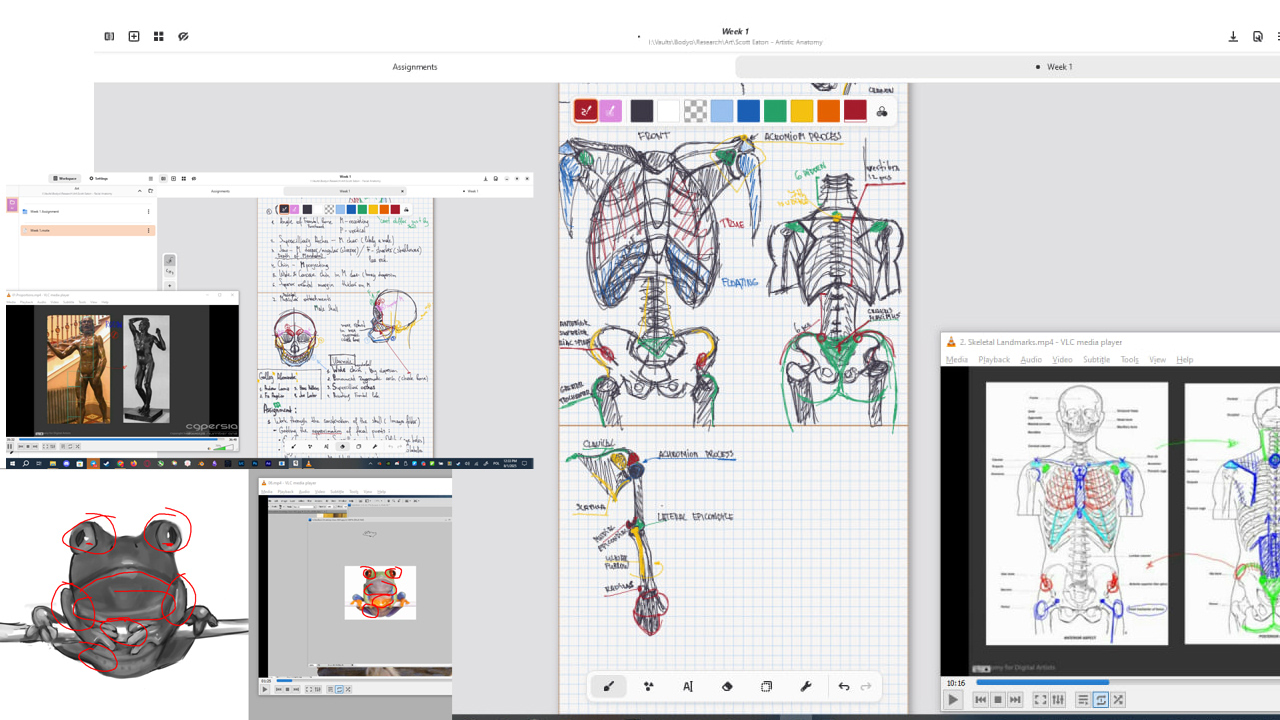Viewport: 1280px width, 720px height.
Task: Play the Skeletal Landmarks video in VLC
Action: [x=953, y=700]
